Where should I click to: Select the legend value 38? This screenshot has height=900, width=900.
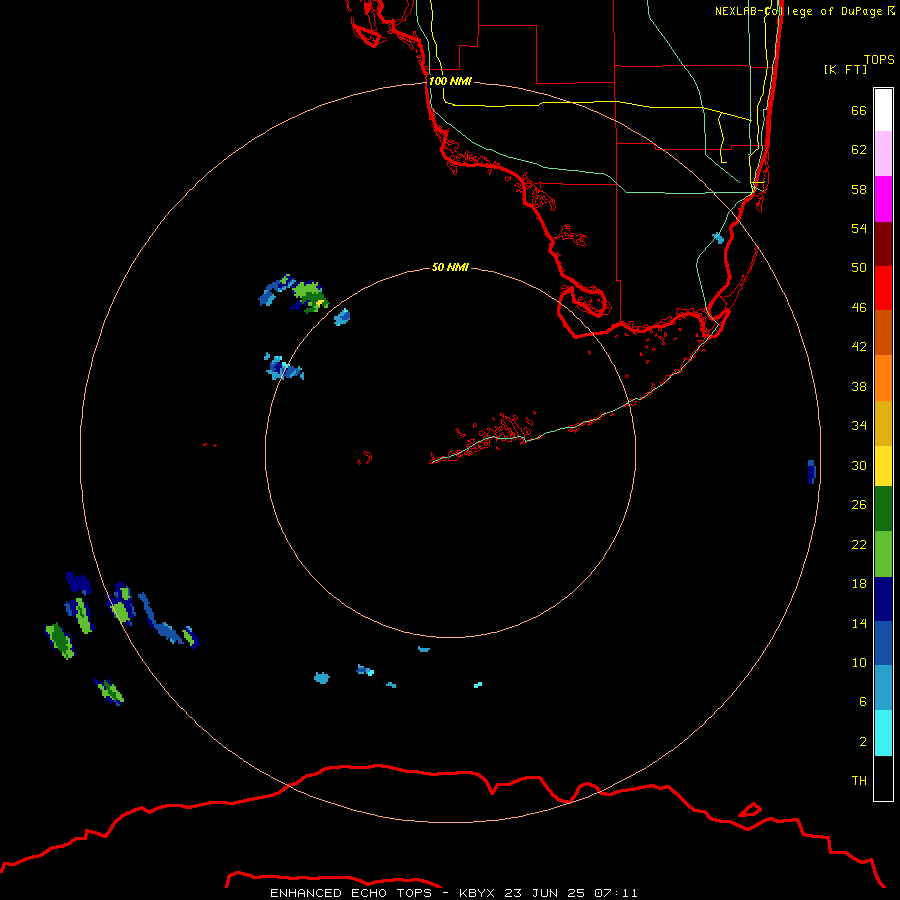coord(859,386)
